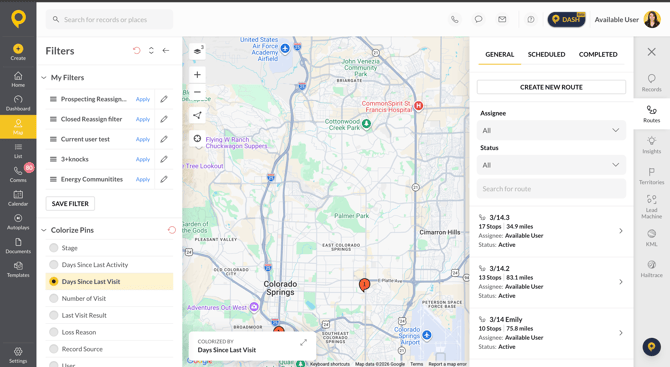Zoom in on the map

point(197,75)
